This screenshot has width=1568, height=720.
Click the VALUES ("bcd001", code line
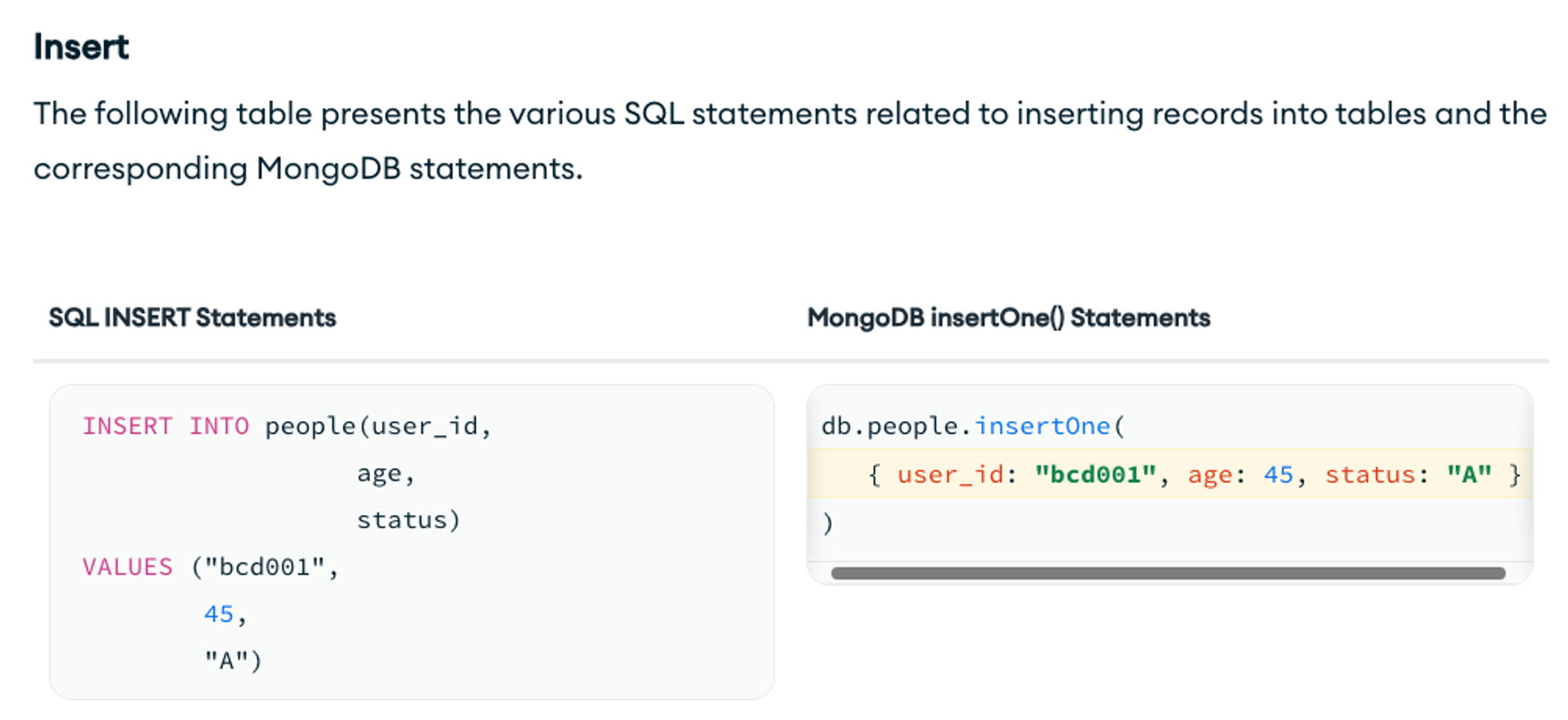pyautogui.click(x=211, y=567)
